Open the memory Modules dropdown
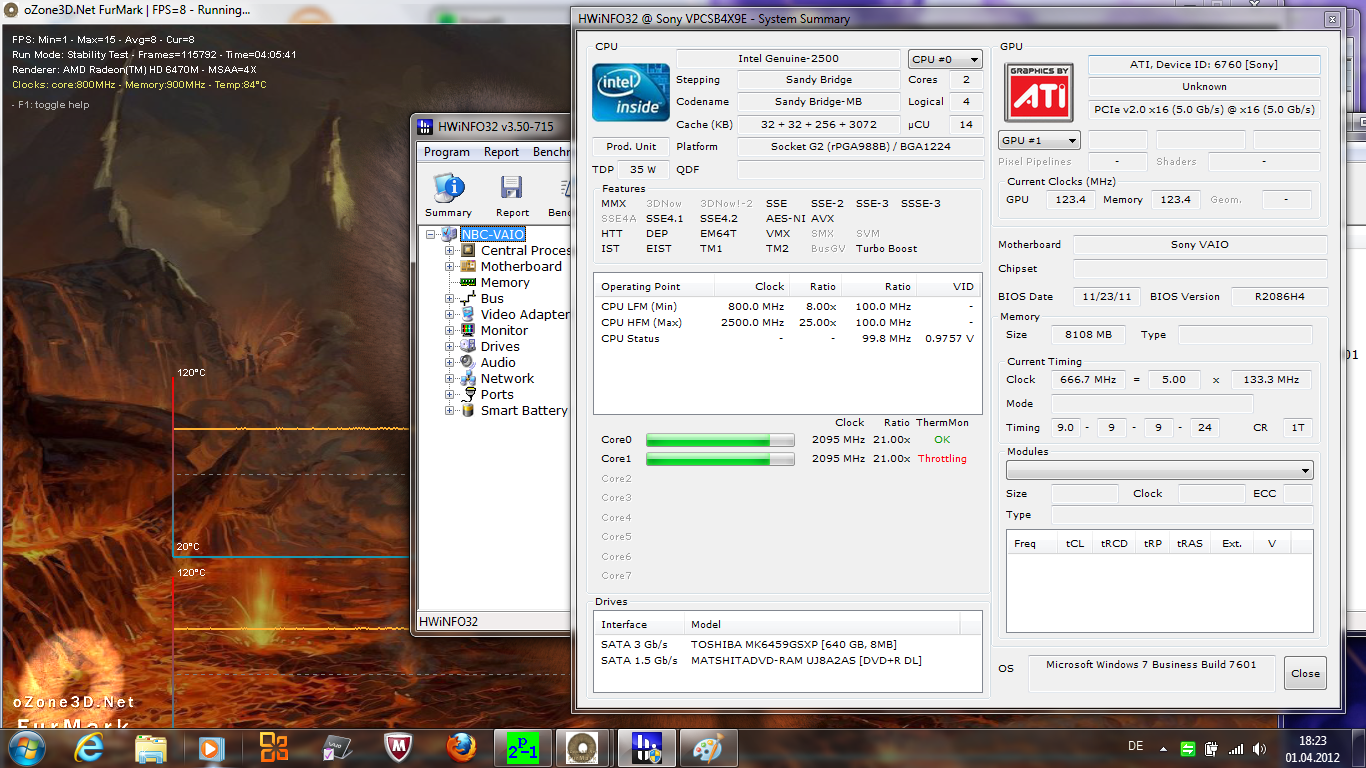 [1160, 470]
